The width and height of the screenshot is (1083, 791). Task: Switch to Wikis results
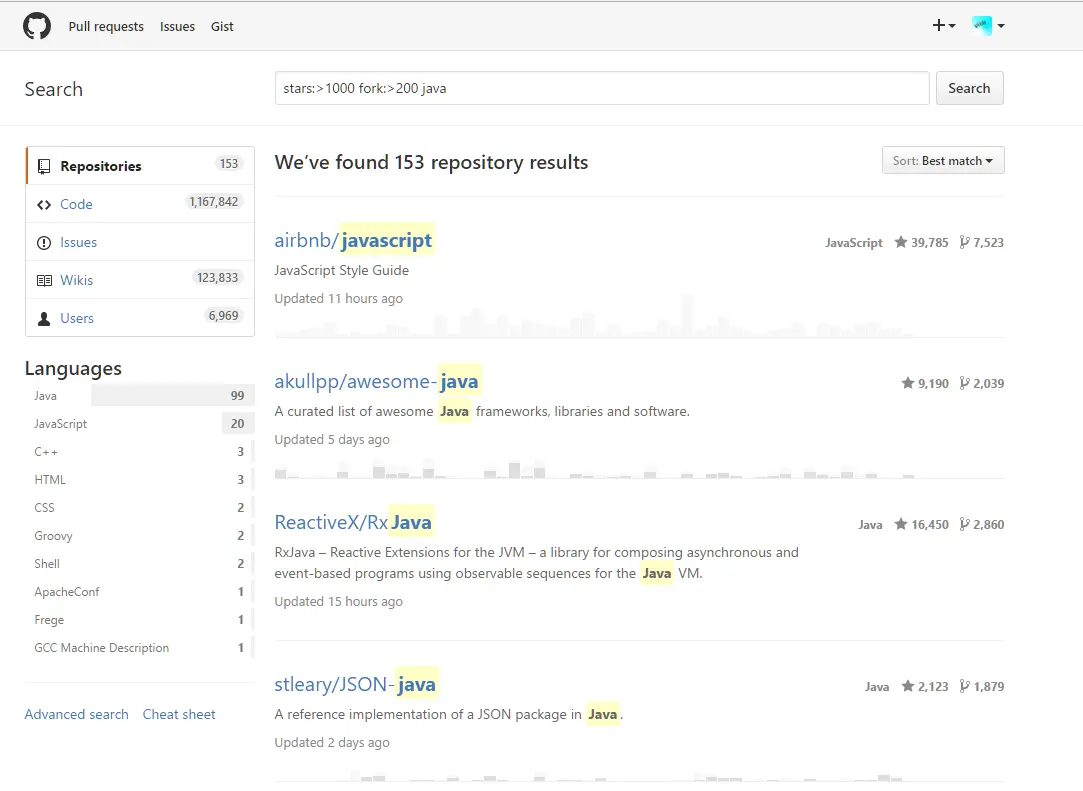[x=140, y=280]
